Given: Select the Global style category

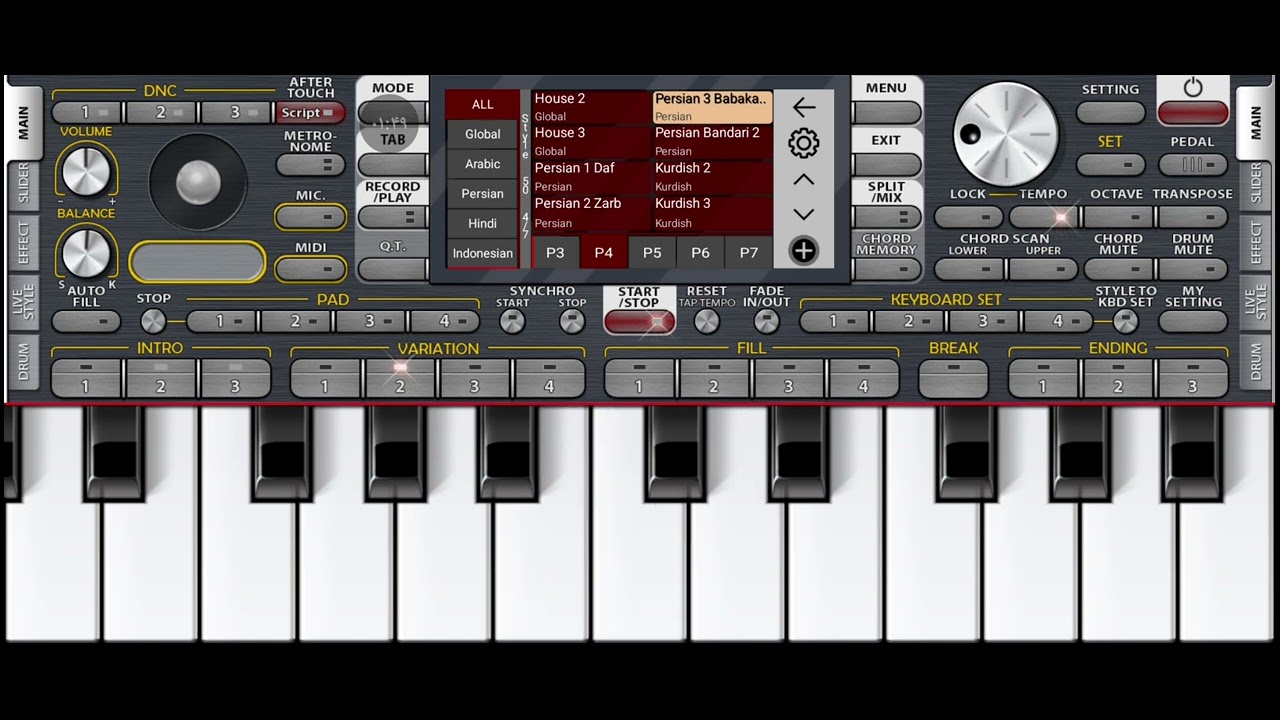Looking at the screenshot, I should coord(482,134).
